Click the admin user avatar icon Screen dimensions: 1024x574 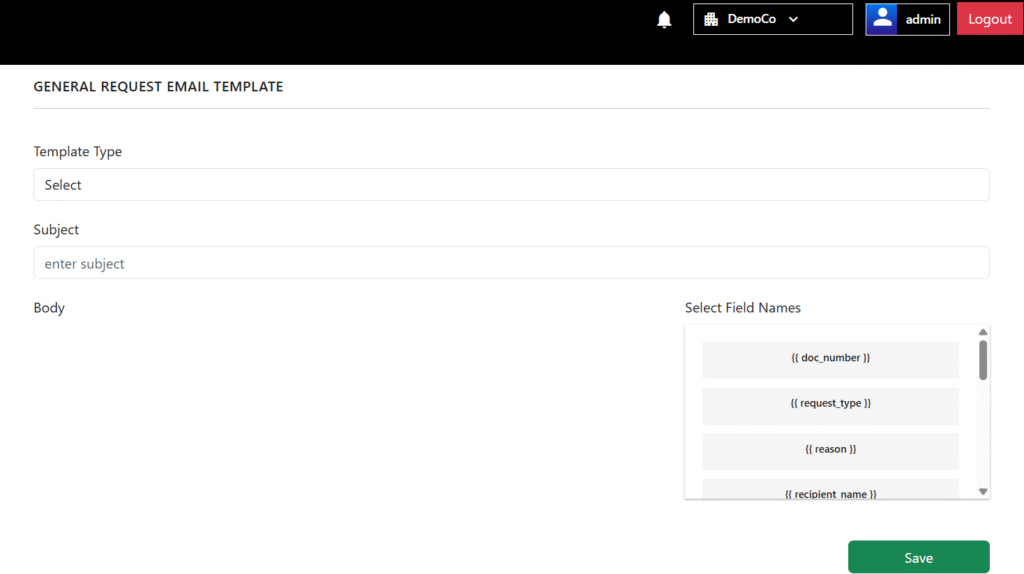pyautogui.click(x=882, y=19)
